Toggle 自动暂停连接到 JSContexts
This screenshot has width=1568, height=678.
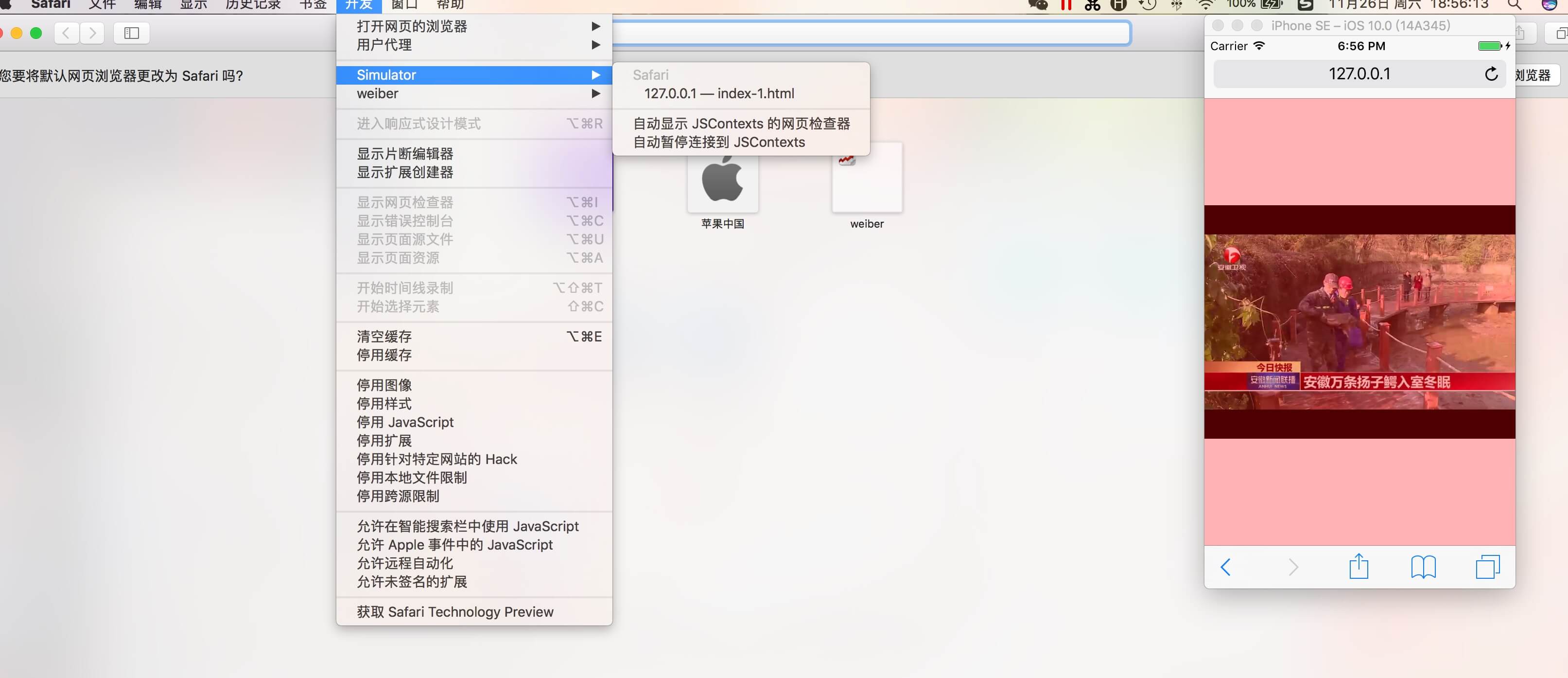741,142
